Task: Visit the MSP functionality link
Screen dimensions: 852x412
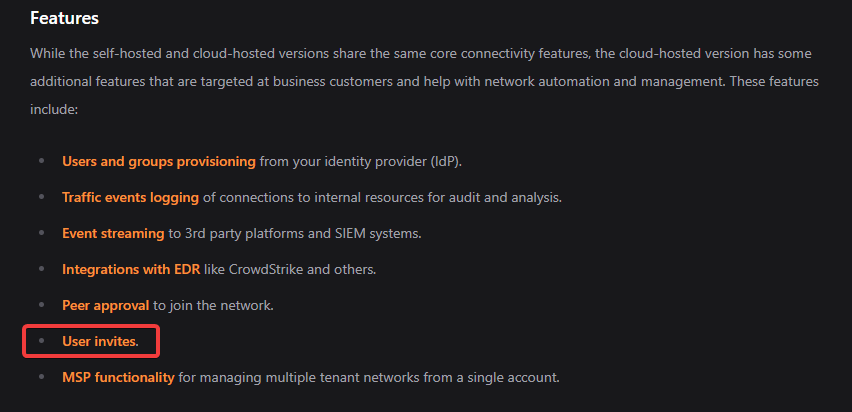Action: coord(119,377)
